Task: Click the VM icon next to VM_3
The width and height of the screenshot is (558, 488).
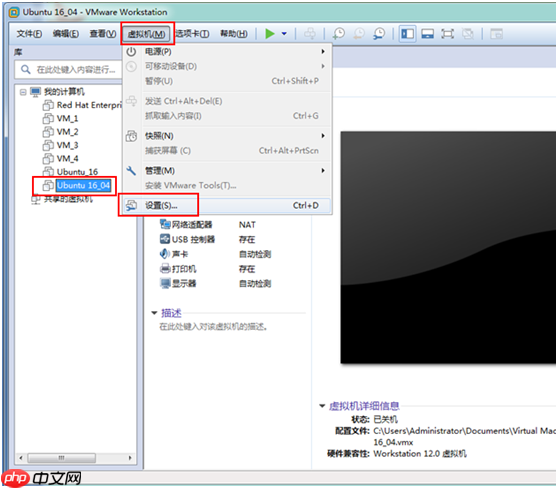Action: click(48, 145)
